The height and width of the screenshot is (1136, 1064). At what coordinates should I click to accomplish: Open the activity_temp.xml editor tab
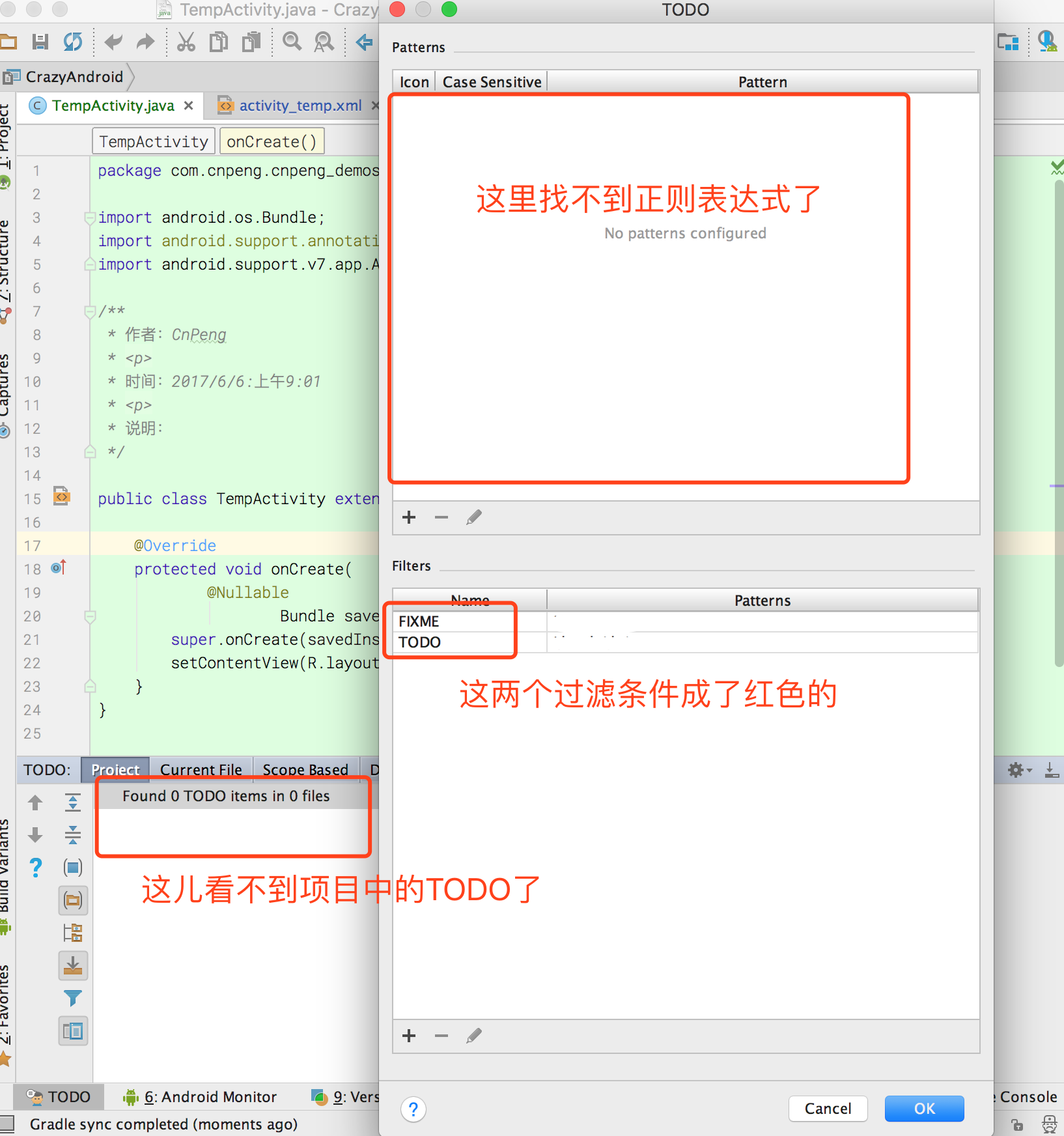tap(300, 106)
